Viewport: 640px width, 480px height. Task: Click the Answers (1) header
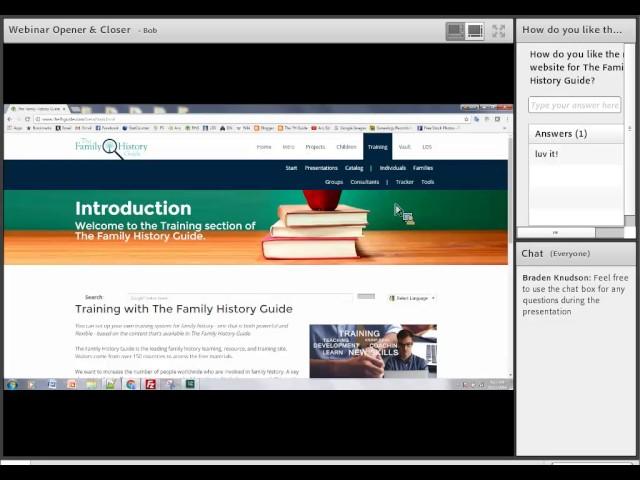[x=576, y=134]
